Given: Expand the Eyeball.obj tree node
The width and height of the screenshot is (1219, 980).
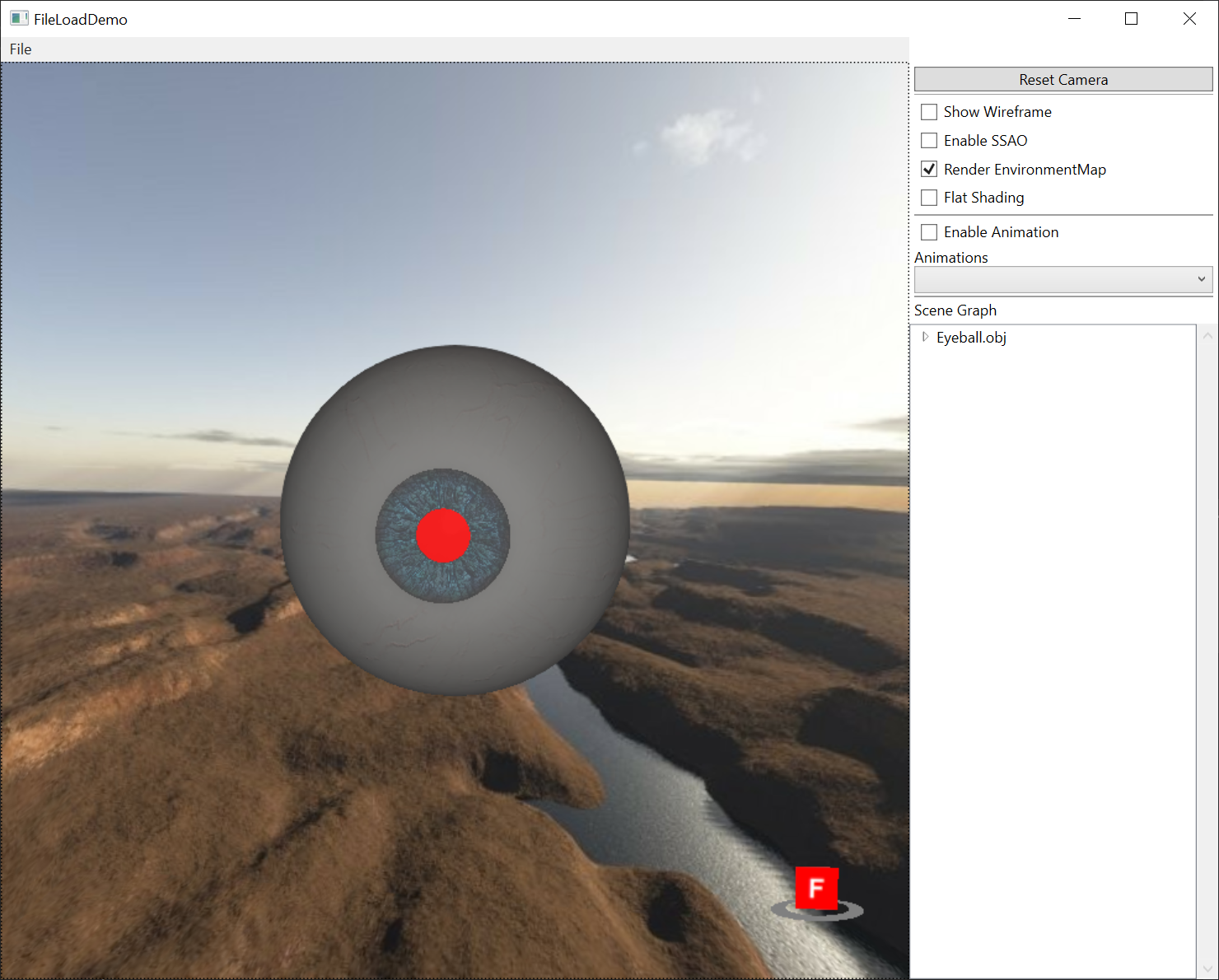Looking at the screenshot, I should click(924, 337).
